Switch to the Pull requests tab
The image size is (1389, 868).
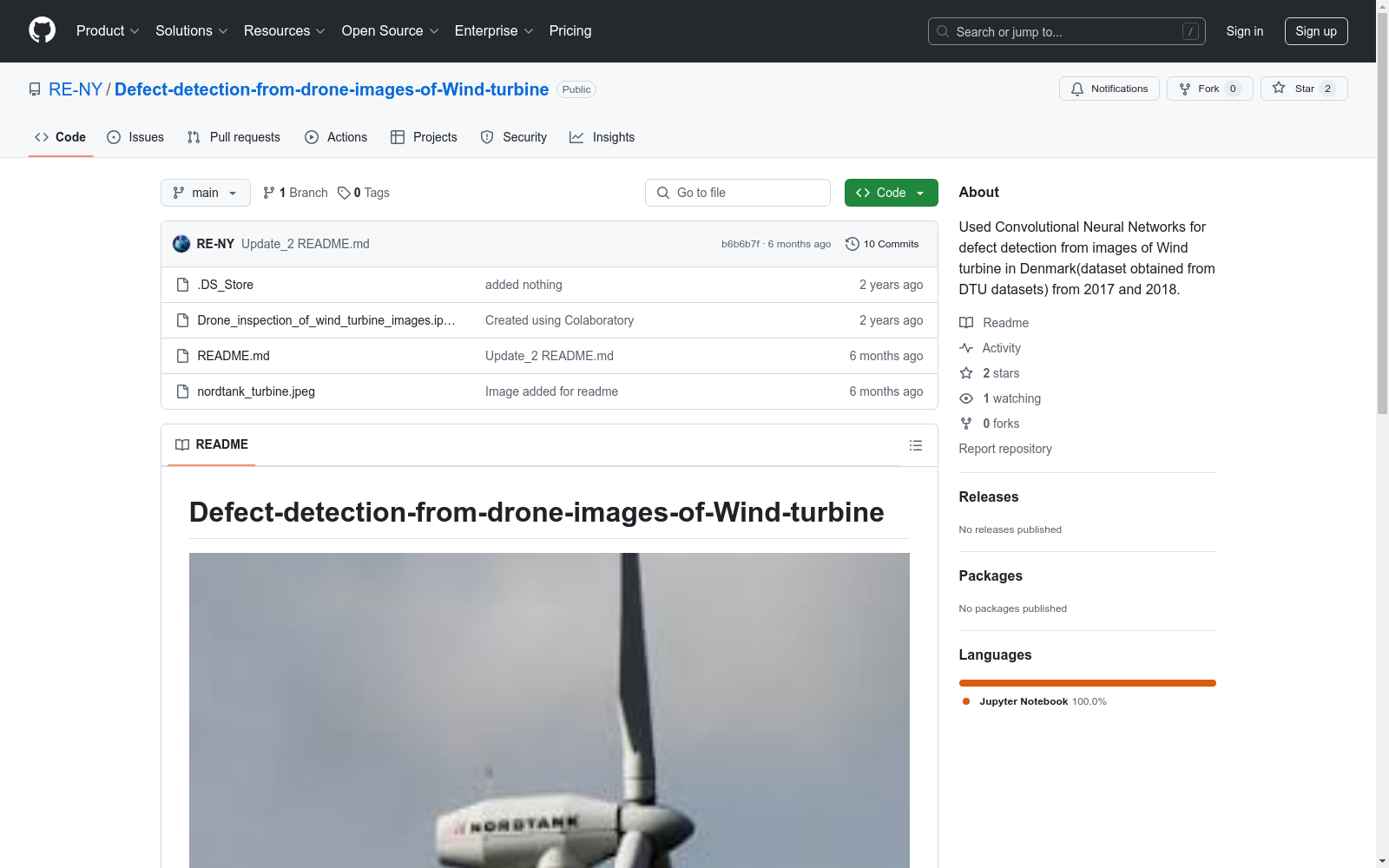click(234, 137)
